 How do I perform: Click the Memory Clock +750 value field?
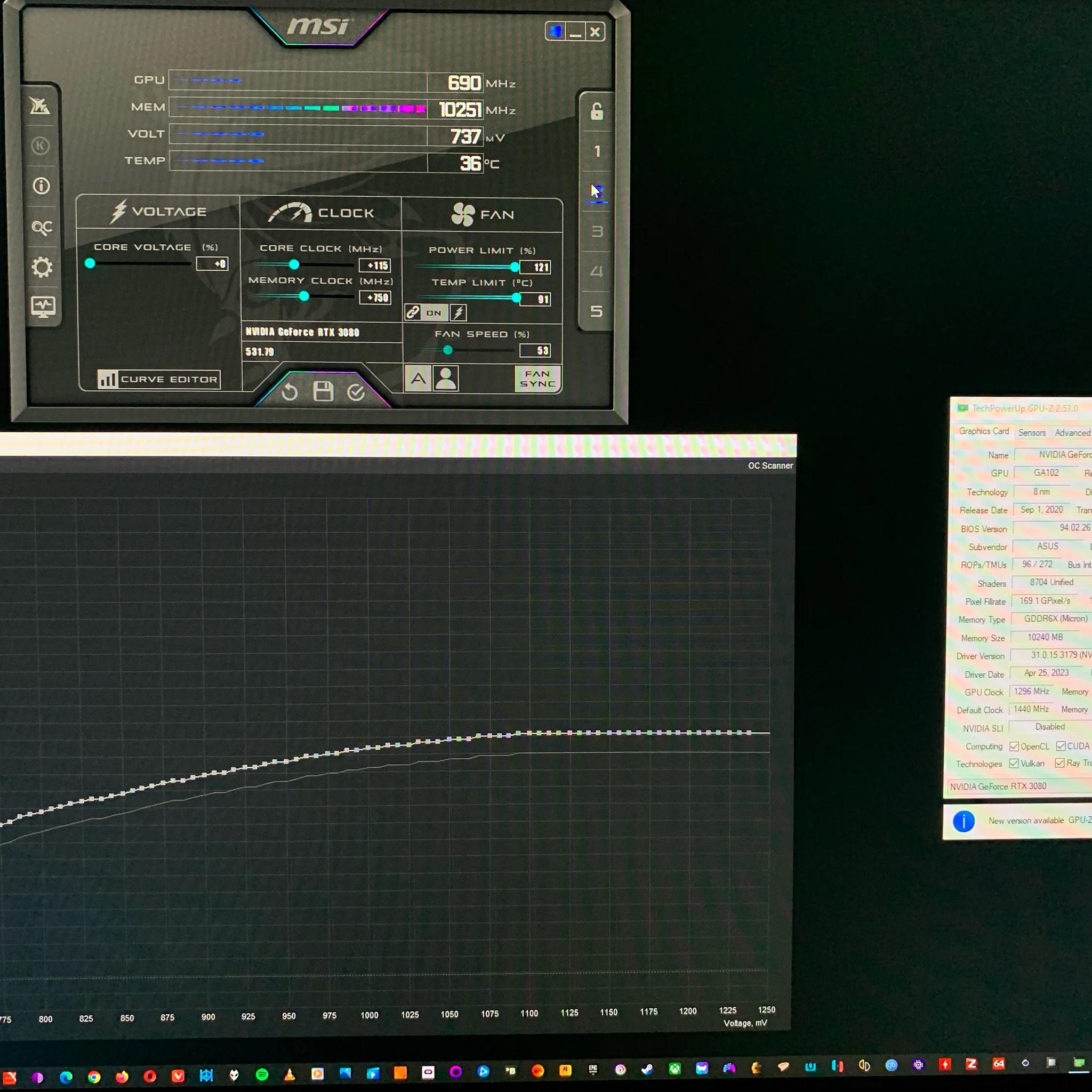375,298
